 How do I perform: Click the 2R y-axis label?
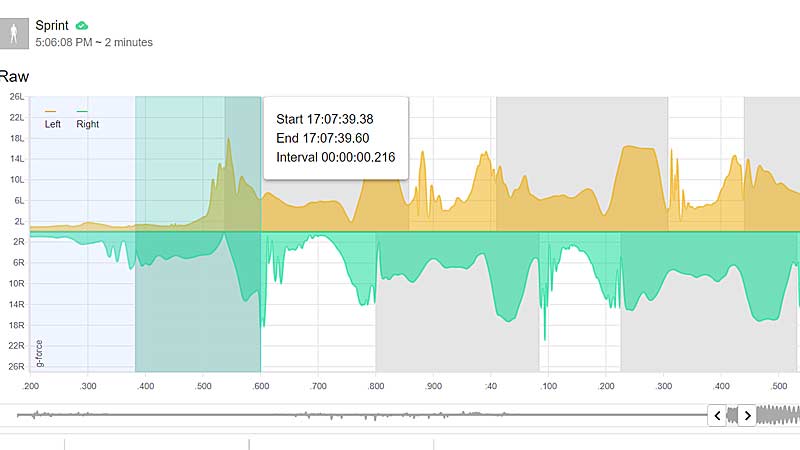point(19,241)
